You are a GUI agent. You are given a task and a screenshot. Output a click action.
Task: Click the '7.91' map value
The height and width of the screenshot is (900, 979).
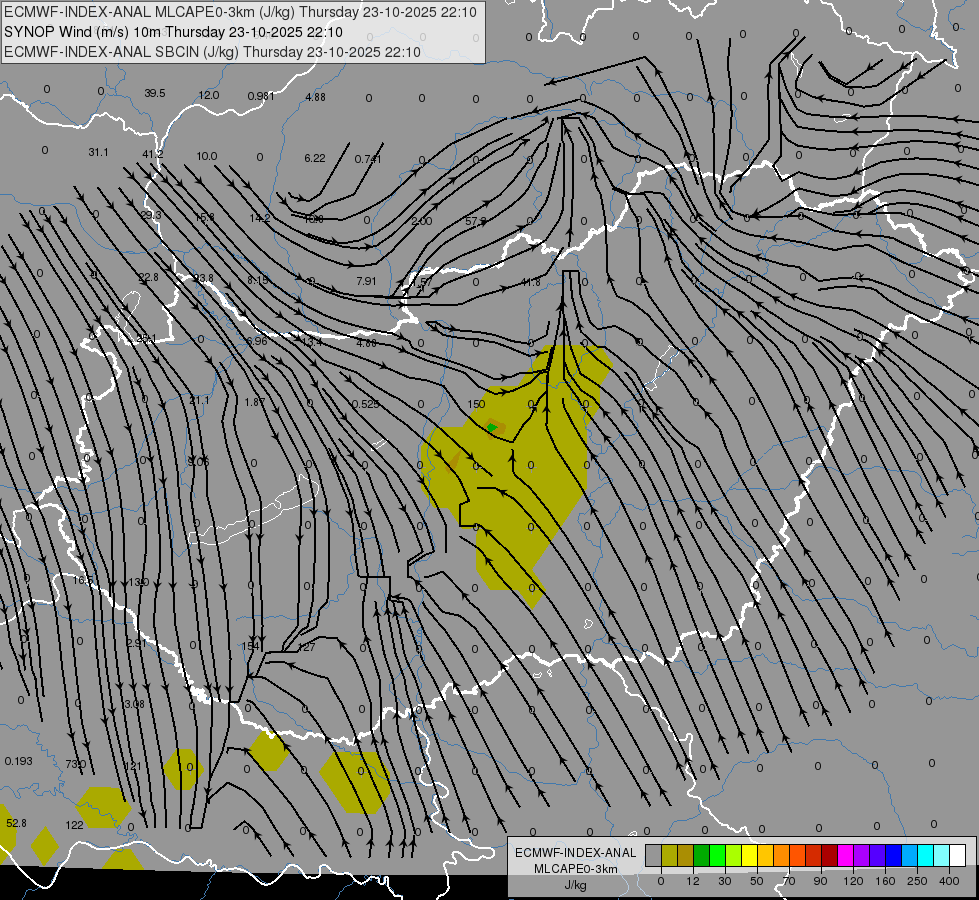click(x=367, y=281)
